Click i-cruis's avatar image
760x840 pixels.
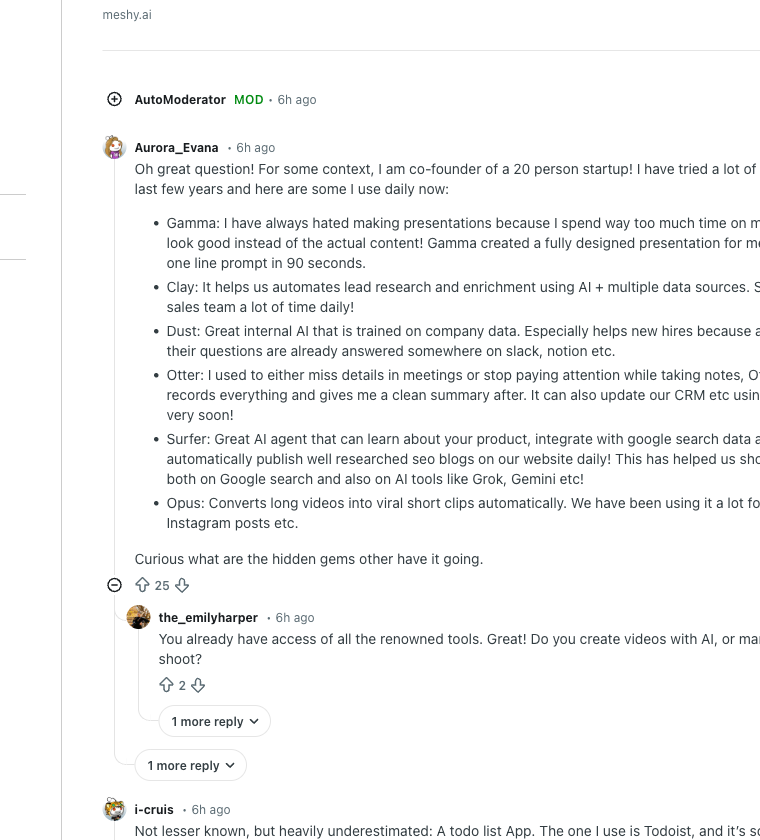coord(114,808)
